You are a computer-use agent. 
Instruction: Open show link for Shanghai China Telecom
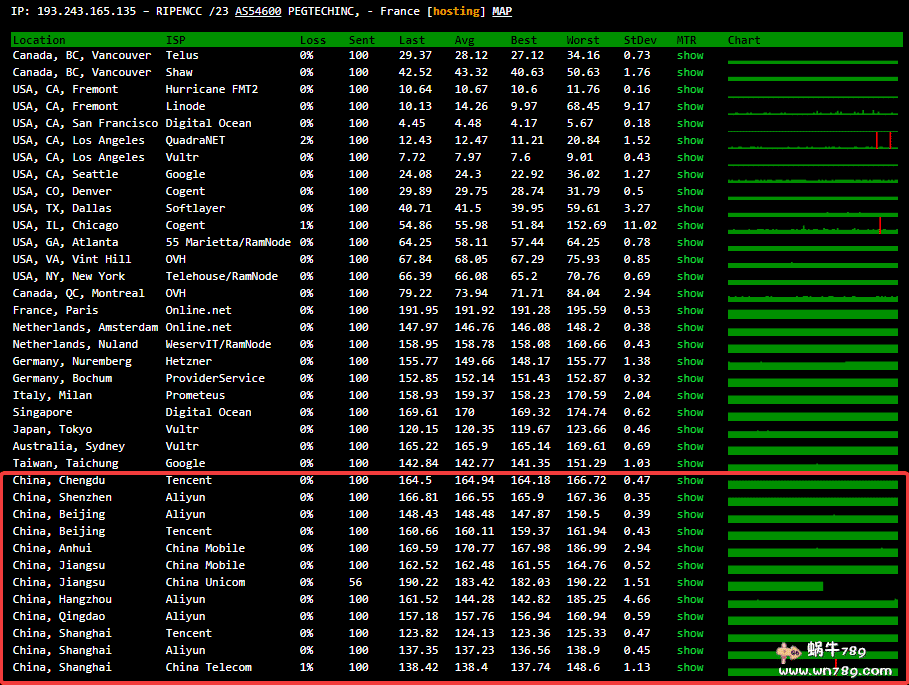coord(690,668)
